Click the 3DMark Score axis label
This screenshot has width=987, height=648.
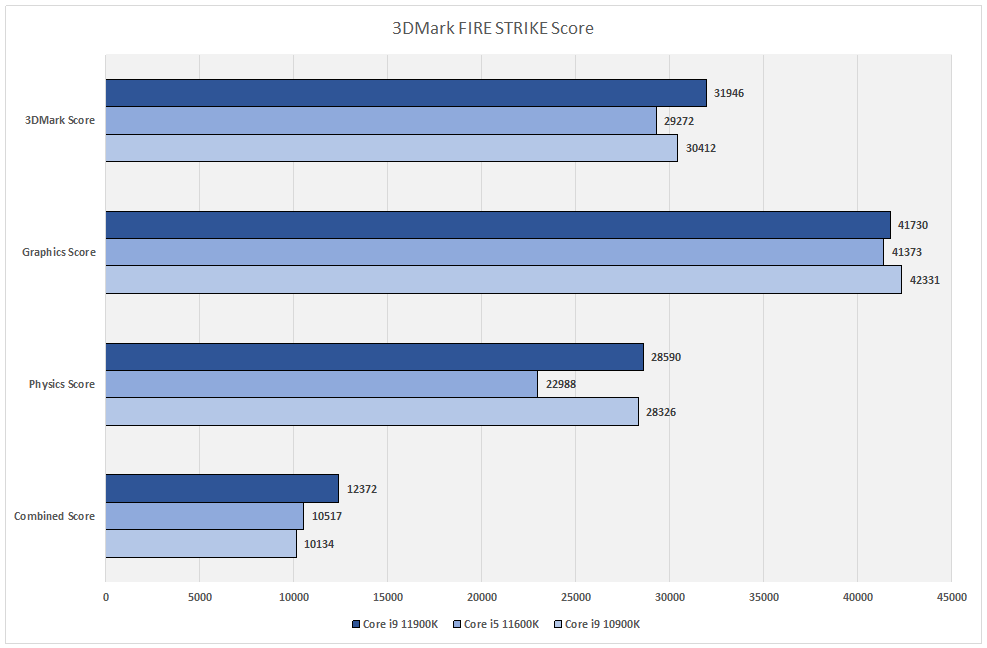pyautogui.click(x=60, y=120)
